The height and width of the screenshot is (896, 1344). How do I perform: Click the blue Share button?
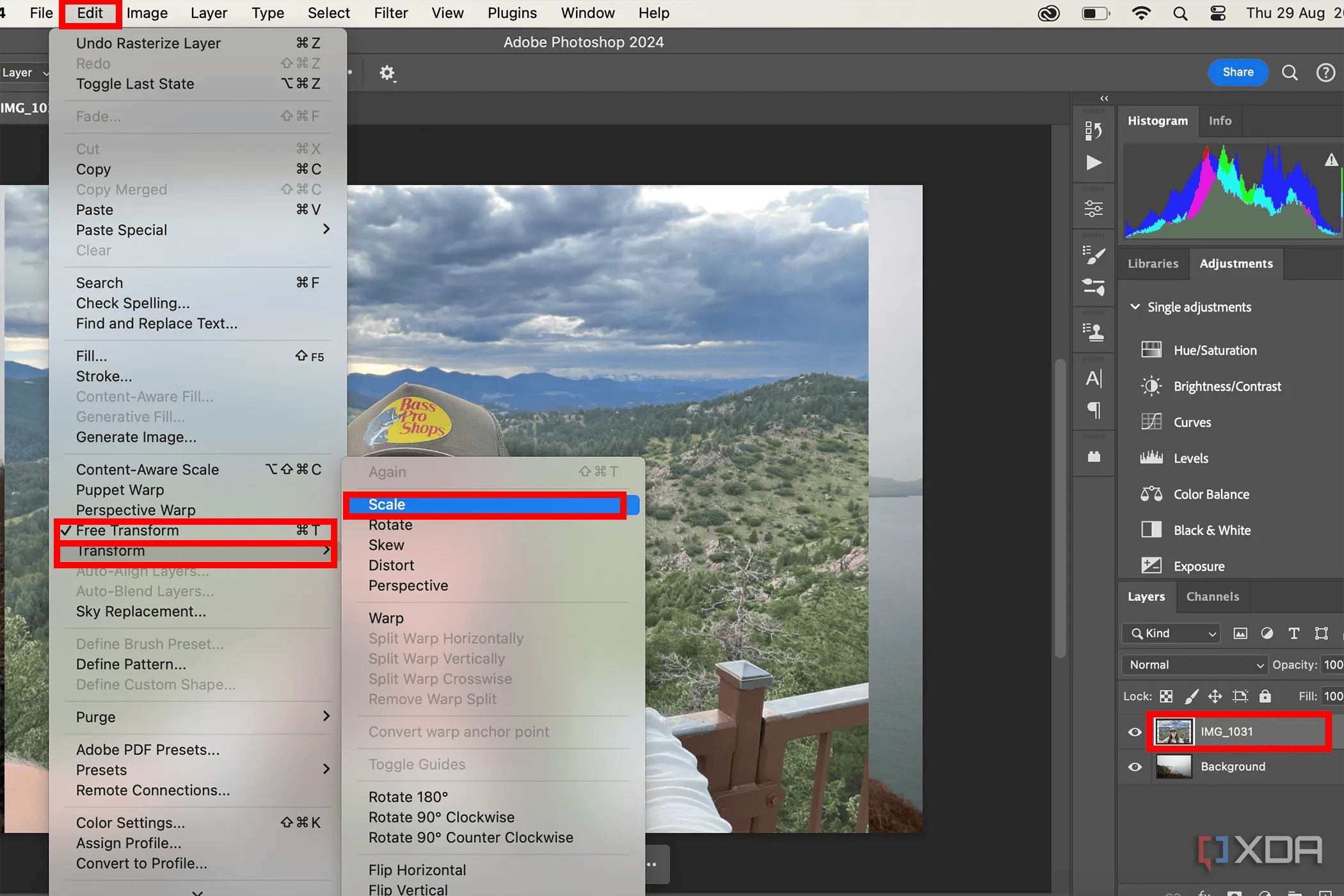tap(1238, 72)
